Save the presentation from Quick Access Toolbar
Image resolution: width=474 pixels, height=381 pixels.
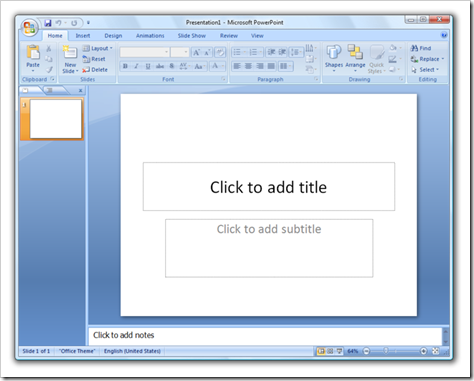pyautogui.click(x=48, y=23)
